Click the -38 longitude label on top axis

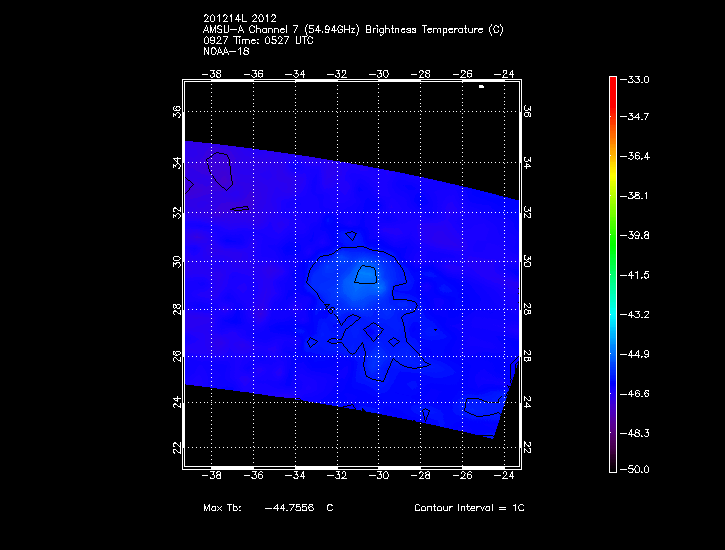click(x=212, y=73)
